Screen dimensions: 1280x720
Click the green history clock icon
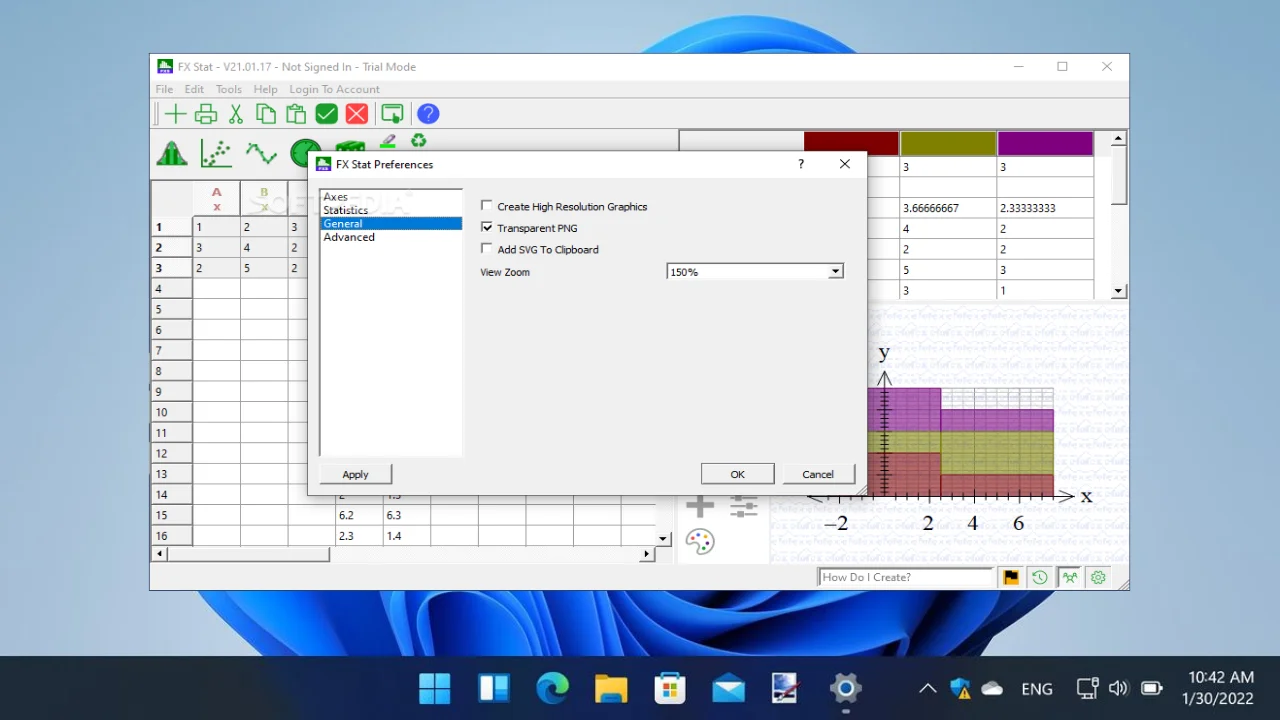tap(1040, 577)
